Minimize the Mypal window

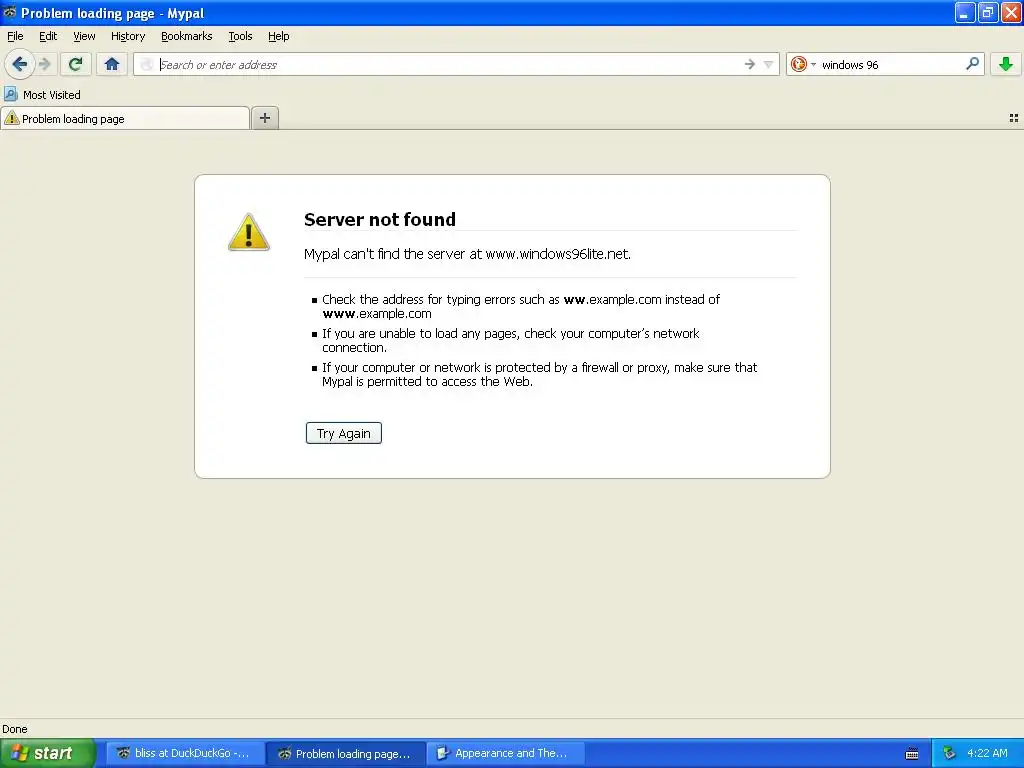point(965,12)
